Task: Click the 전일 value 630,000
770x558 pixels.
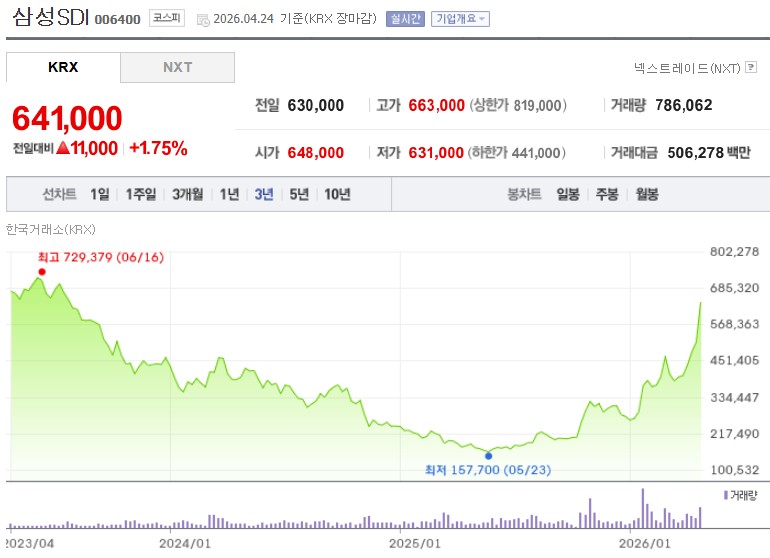Action: pyautogui.click(x=316, y=105)
